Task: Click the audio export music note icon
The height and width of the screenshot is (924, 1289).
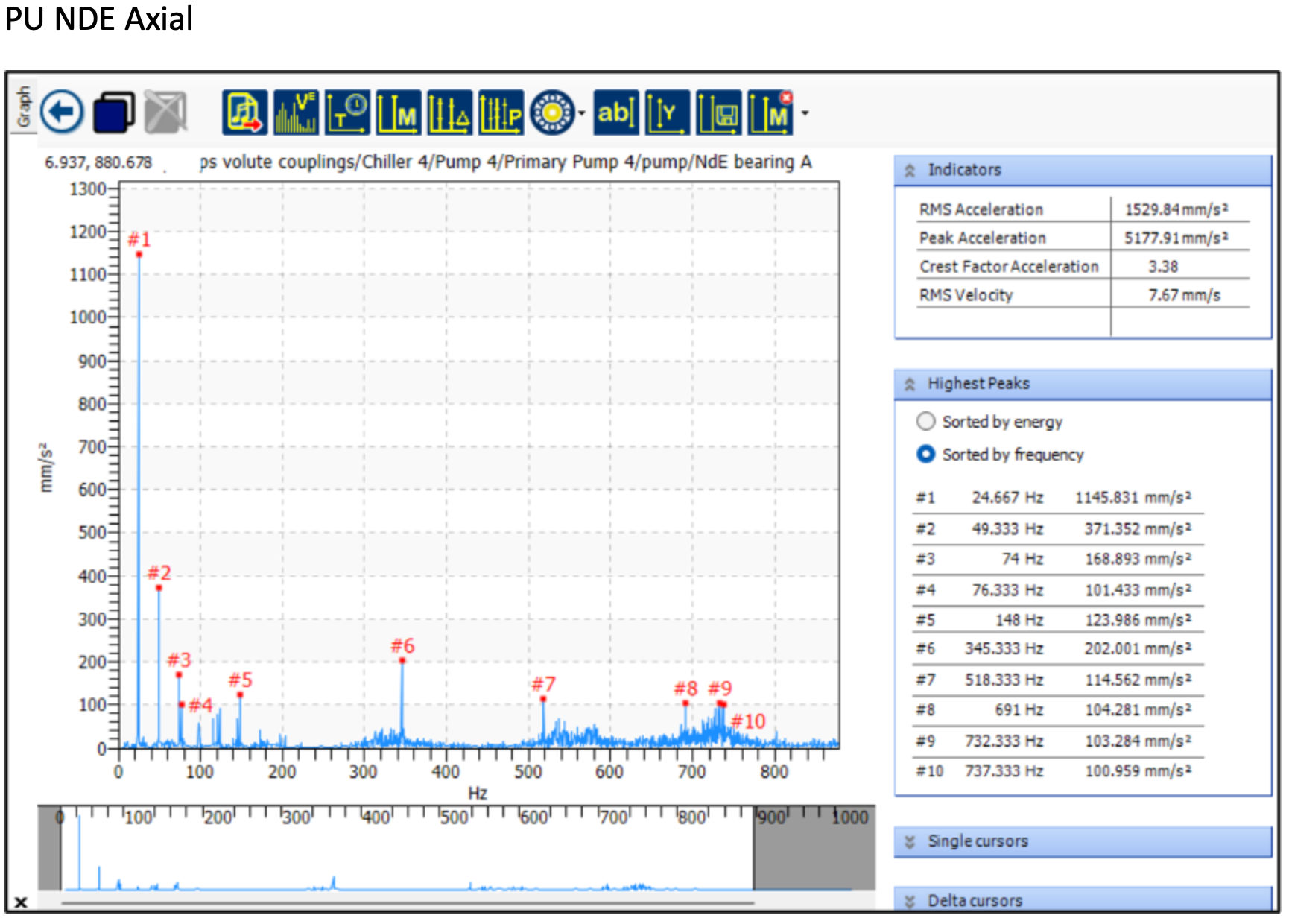Action: pos(244,113)
